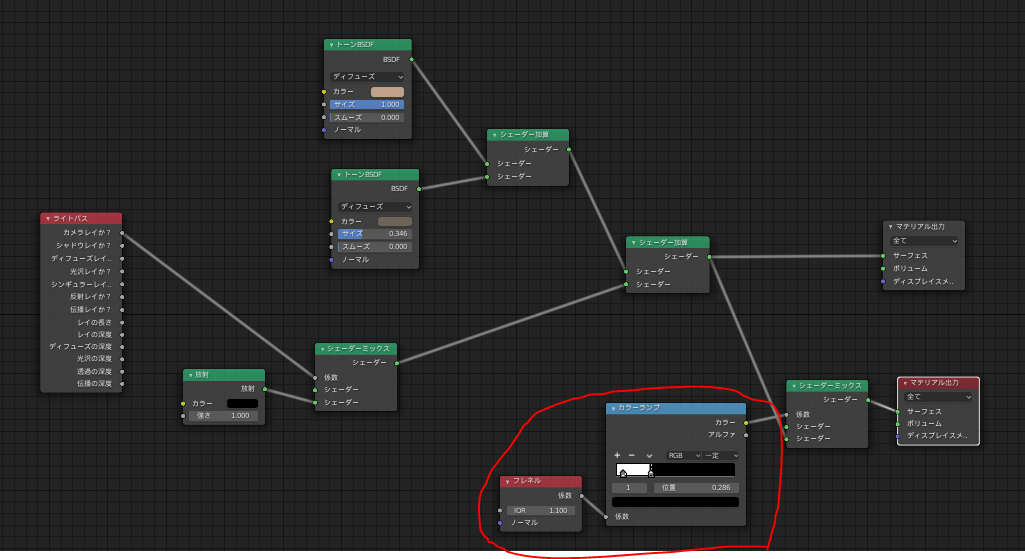Click the 透過の深度 output socket
The width and height of the screenshot is (1025, 559).
pyautogui.click(x=122, y=371)
